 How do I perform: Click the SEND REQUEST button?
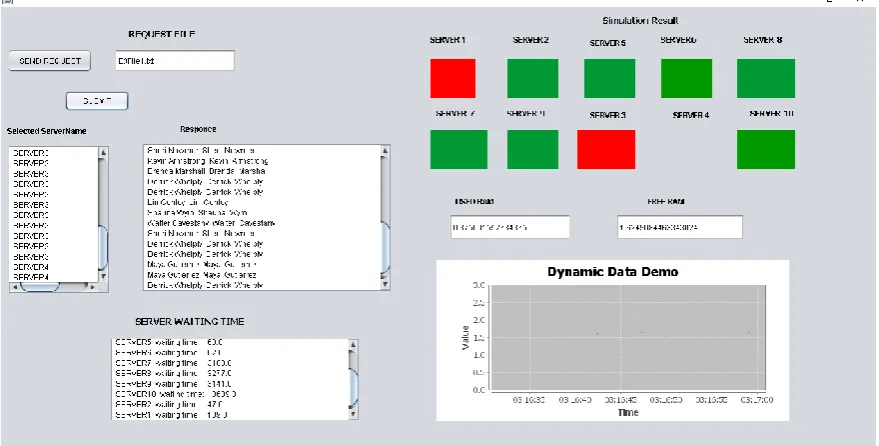(x=50, y=61)
